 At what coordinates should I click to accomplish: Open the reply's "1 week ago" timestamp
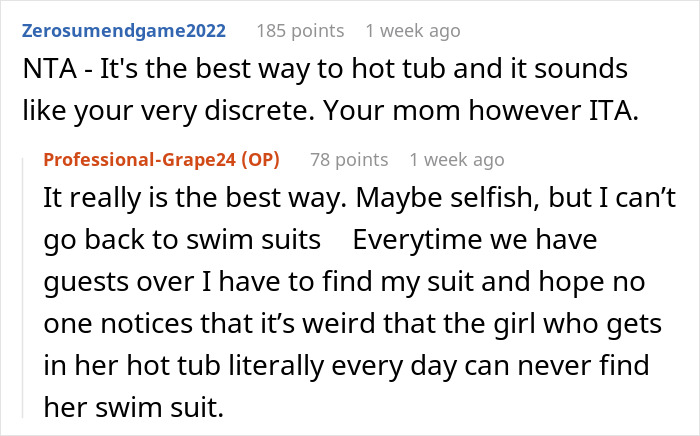457,160
